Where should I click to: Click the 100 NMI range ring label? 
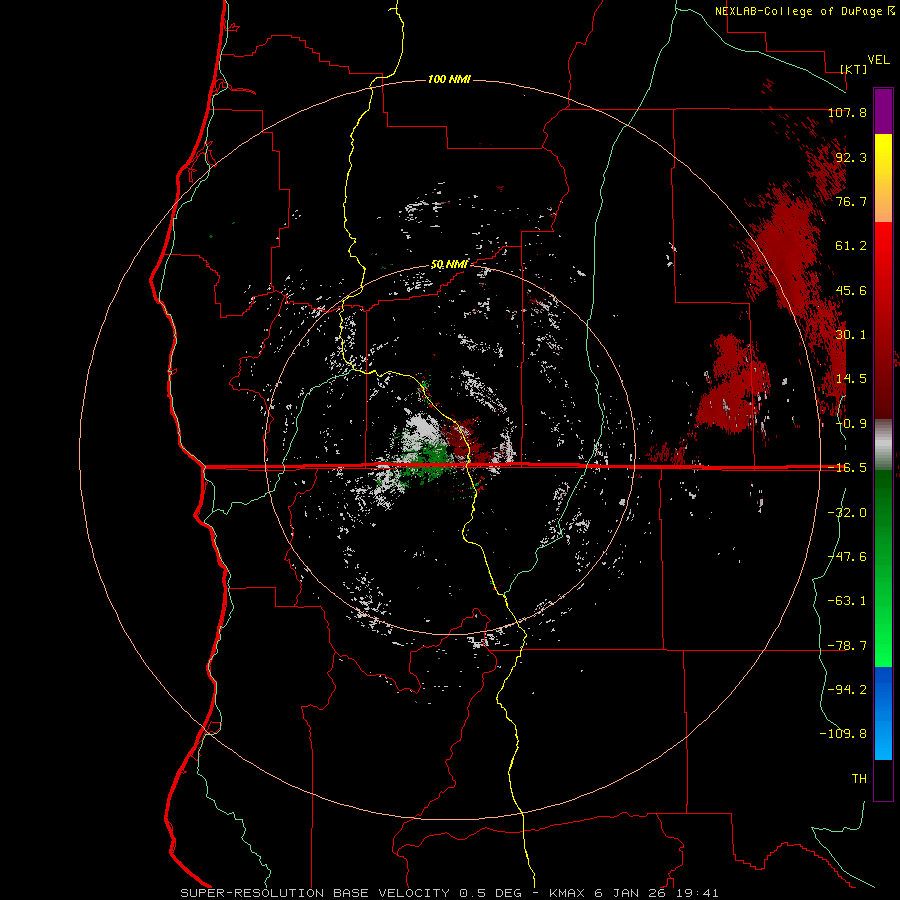pos(449,79)
